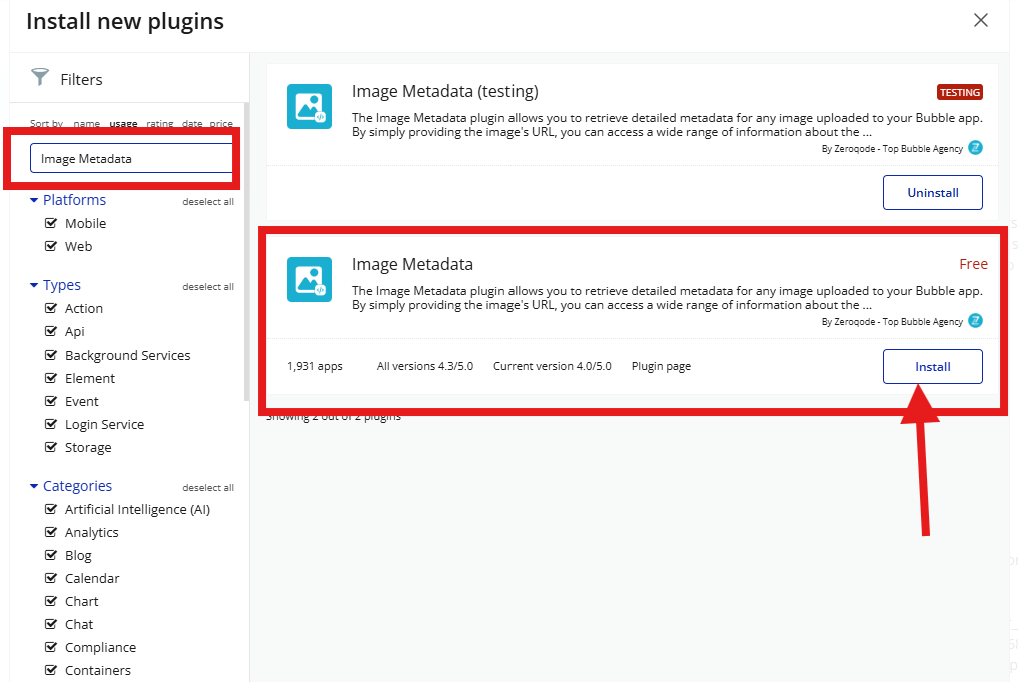Open the Plugin page link
This screenshot has height=682, width=1018.
[661, 366]
